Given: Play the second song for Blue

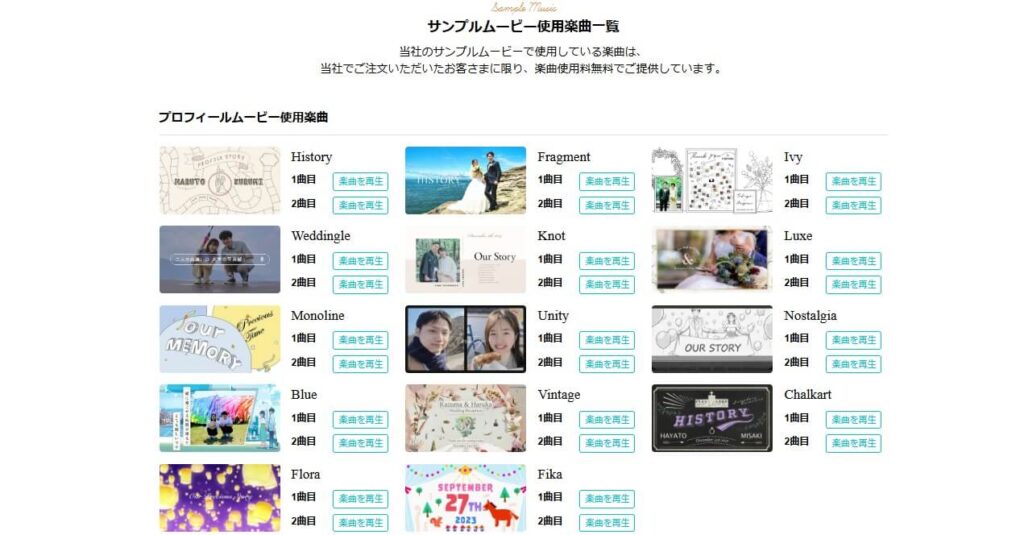Looking at the screenshot, I should coord(360,443).
